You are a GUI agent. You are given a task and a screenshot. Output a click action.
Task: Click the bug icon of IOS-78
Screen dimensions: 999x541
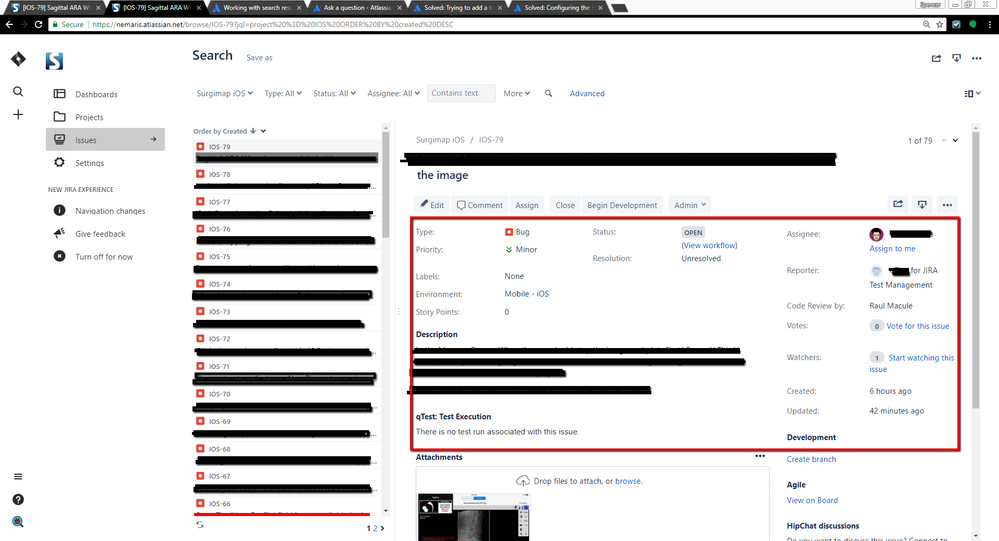(200, 174)
